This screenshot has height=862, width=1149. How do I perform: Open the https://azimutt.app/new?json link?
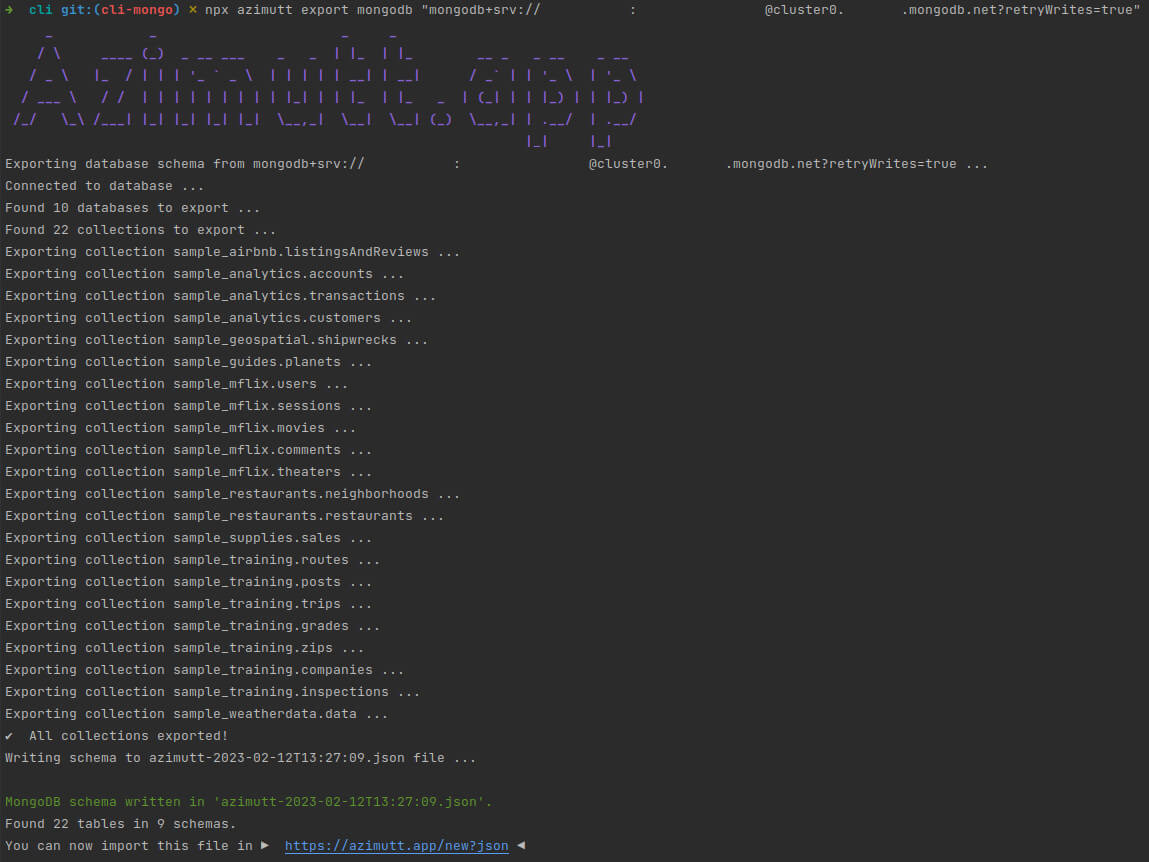pyautogui.click(x=396, y=845)
